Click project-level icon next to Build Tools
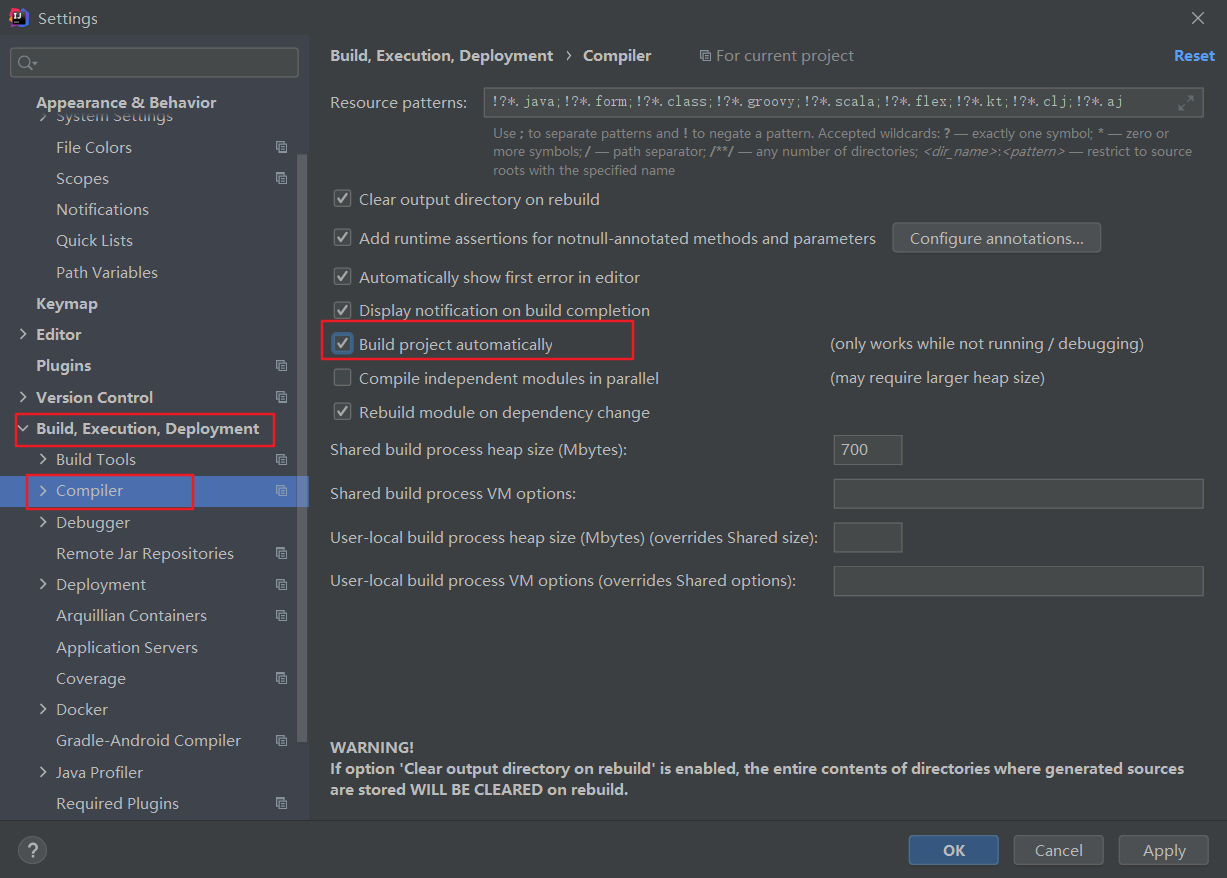 (x=281, y=460)
